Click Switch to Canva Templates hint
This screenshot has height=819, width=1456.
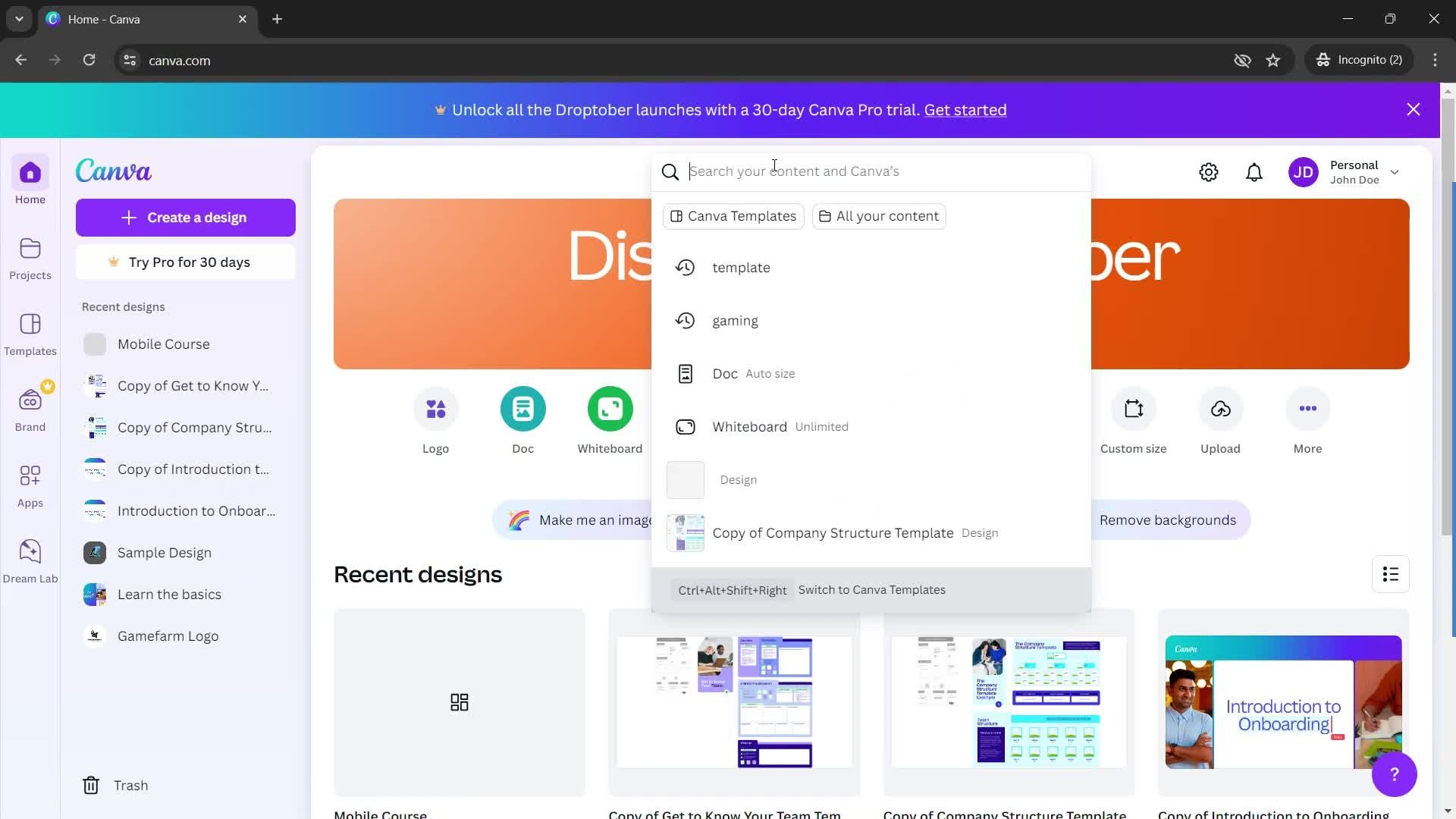(871, 590)
